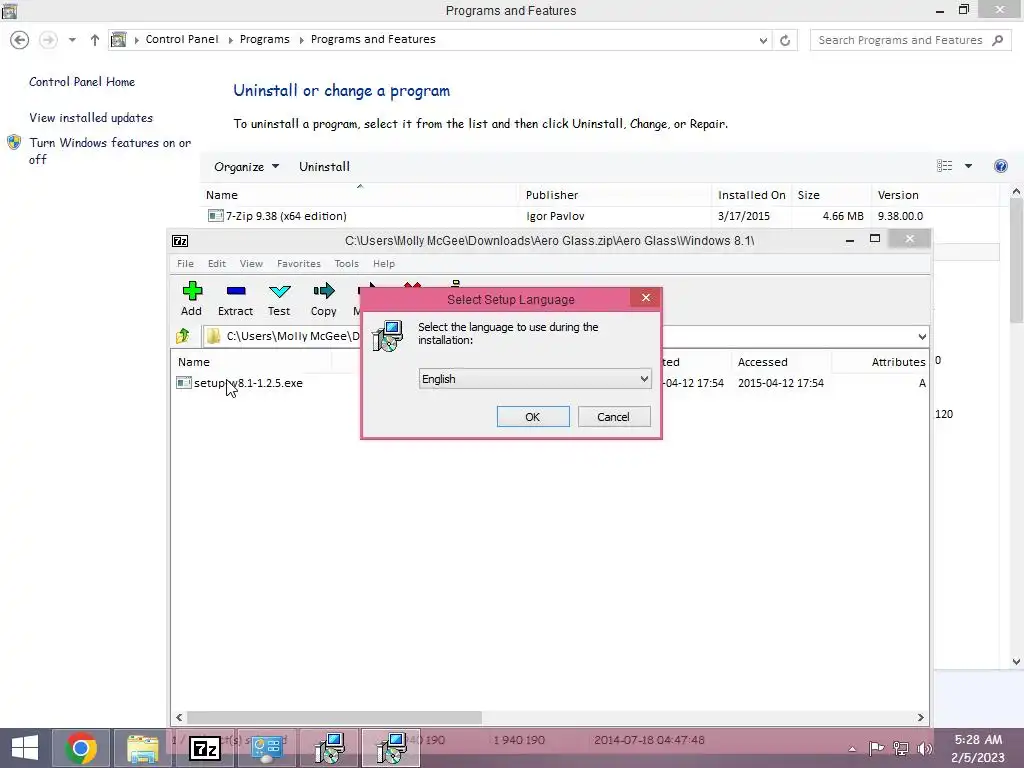The image size is (1024, 768).
Task: Open Turn Windows features on or off
Action: pos(110,151)
